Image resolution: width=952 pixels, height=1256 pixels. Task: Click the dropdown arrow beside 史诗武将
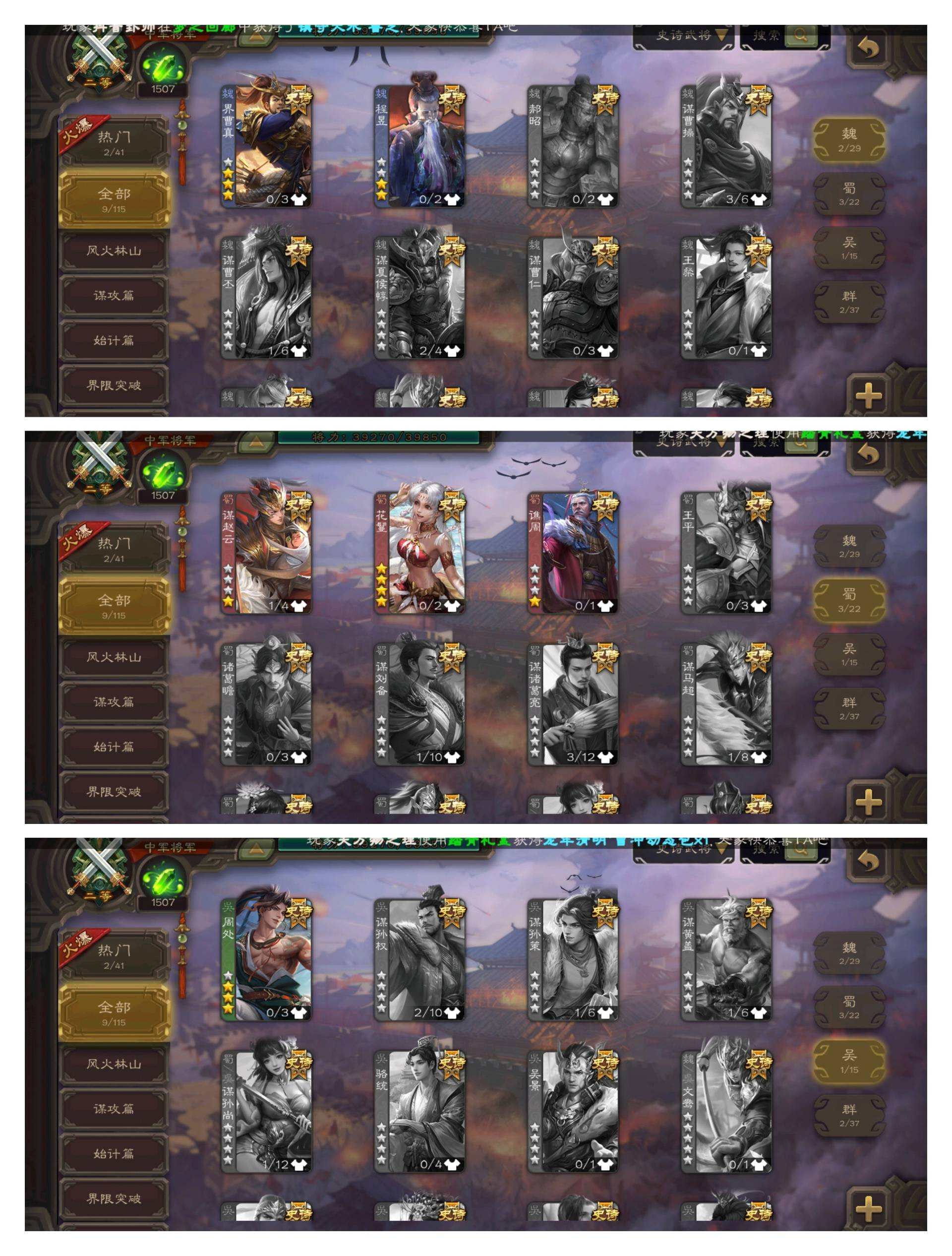721,36
